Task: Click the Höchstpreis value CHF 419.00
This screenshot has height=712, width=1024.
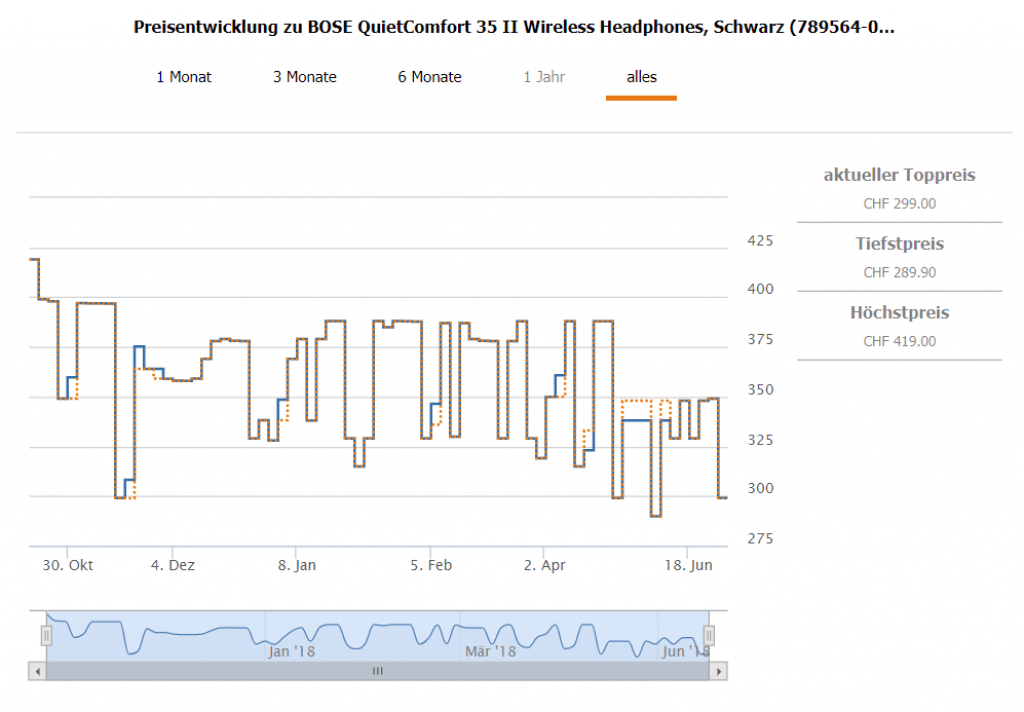Action: point(899,341)
